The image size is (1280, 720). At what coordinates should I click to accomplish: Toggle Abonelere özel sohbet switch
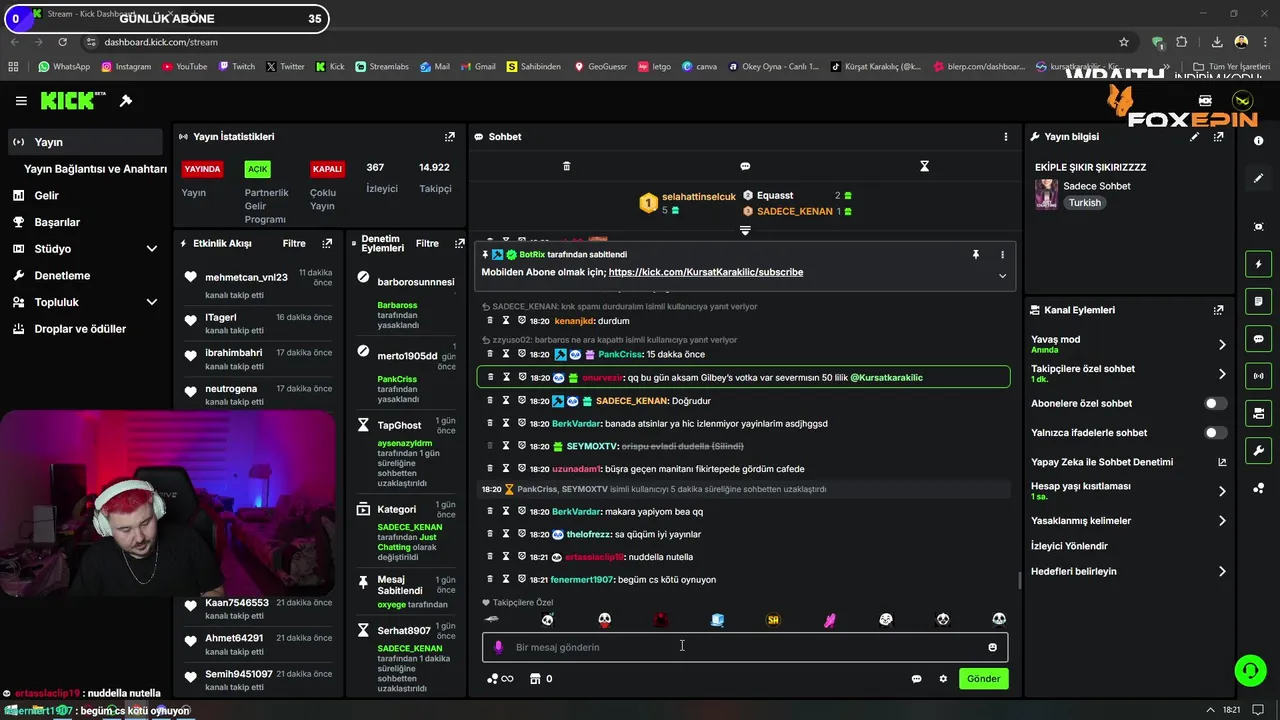1215,404
